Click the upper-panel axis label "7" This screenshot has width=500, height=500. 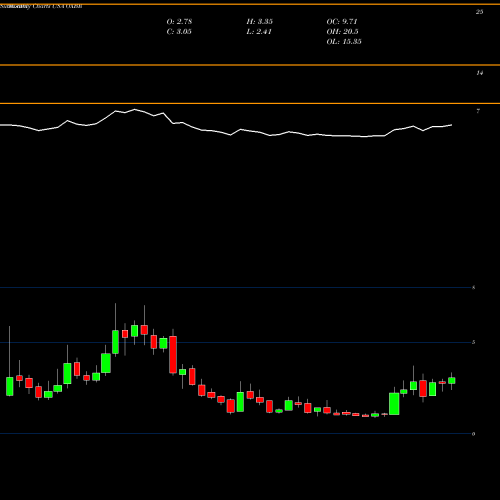coord(478,111)
